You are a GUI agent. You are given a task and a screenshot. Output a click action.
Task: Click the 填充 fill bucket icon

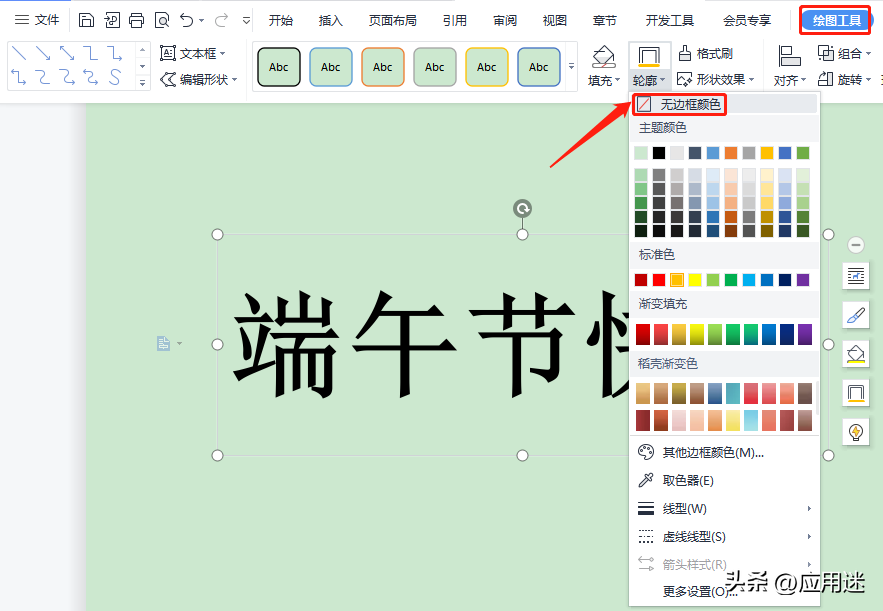click(x=603, y=57)
